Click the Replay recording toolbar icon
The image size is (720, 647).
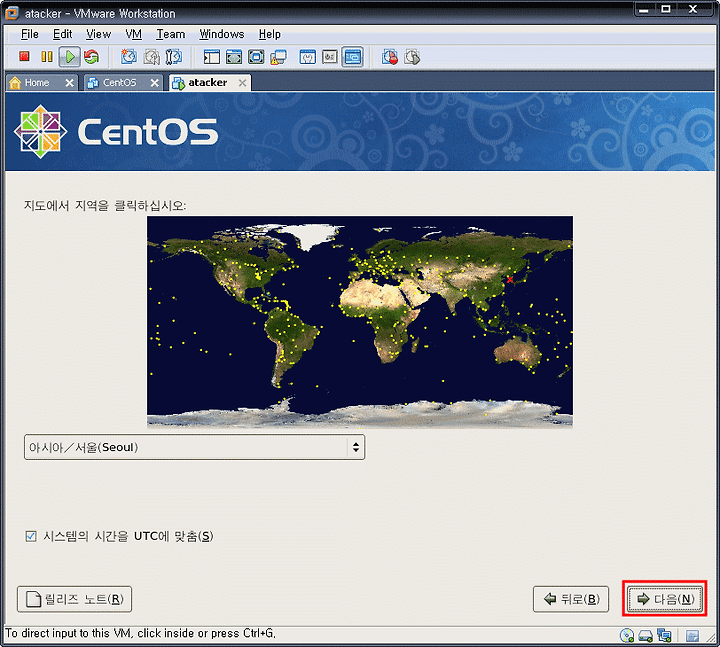(412, 57)
